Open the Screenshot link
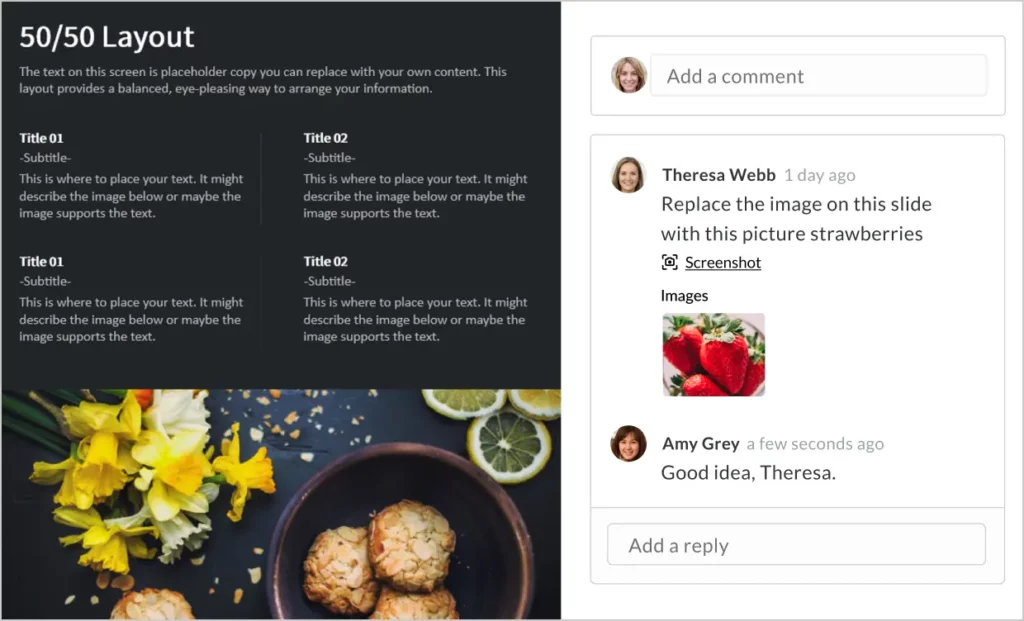The height and width of the screenshot is (621, 1024). 723,263
